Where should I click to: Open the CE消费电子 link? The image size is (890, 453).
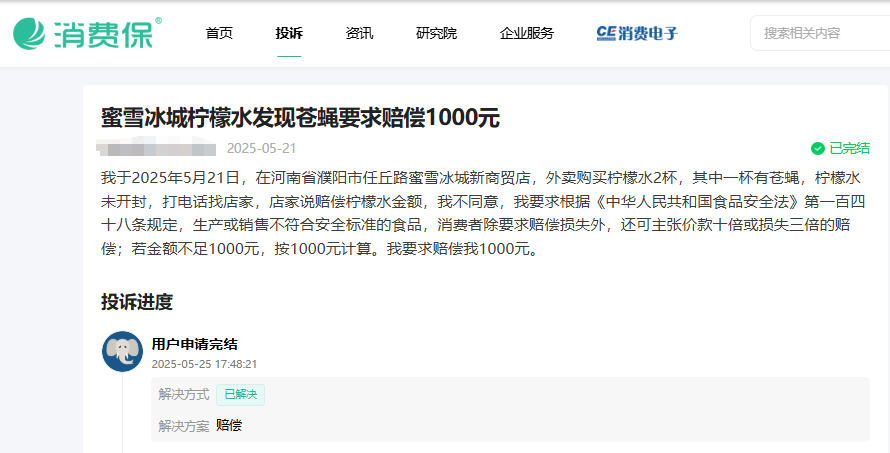[x=637, y=33]
